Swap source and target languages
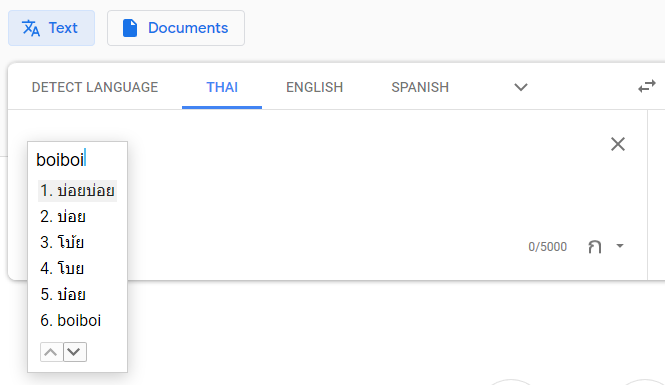This screenshot has width=665, height=385. coord(647,86)
